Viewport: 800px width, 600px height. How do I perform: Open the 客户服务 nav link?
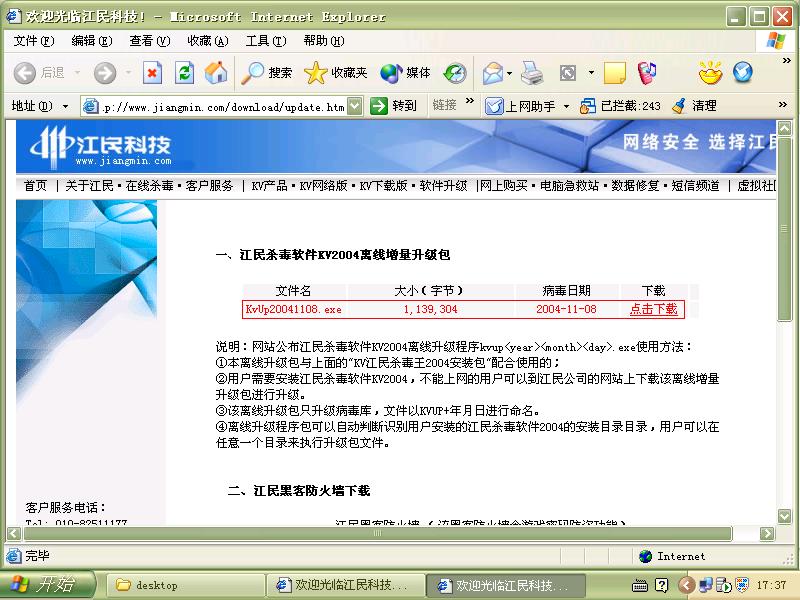(209, 186)
